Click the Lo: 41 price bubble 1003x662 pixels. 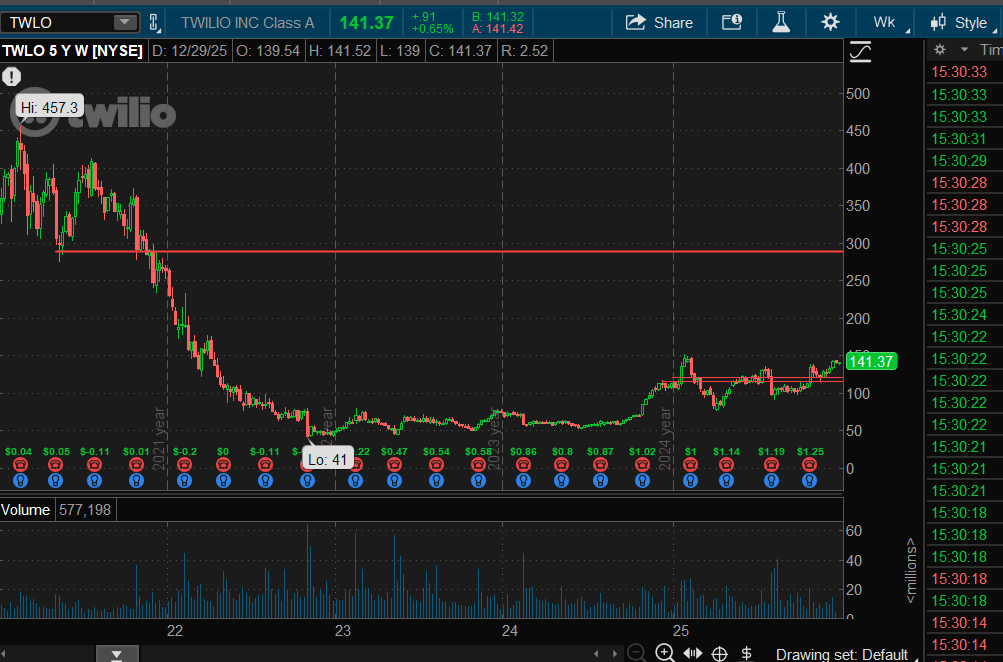click(328, 459)
